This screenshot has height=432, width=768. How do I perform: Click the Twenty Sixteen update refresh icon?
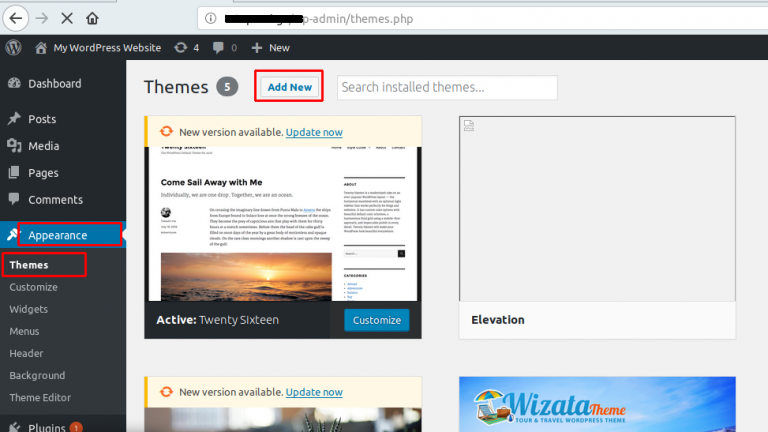click(x=167, y=131)
